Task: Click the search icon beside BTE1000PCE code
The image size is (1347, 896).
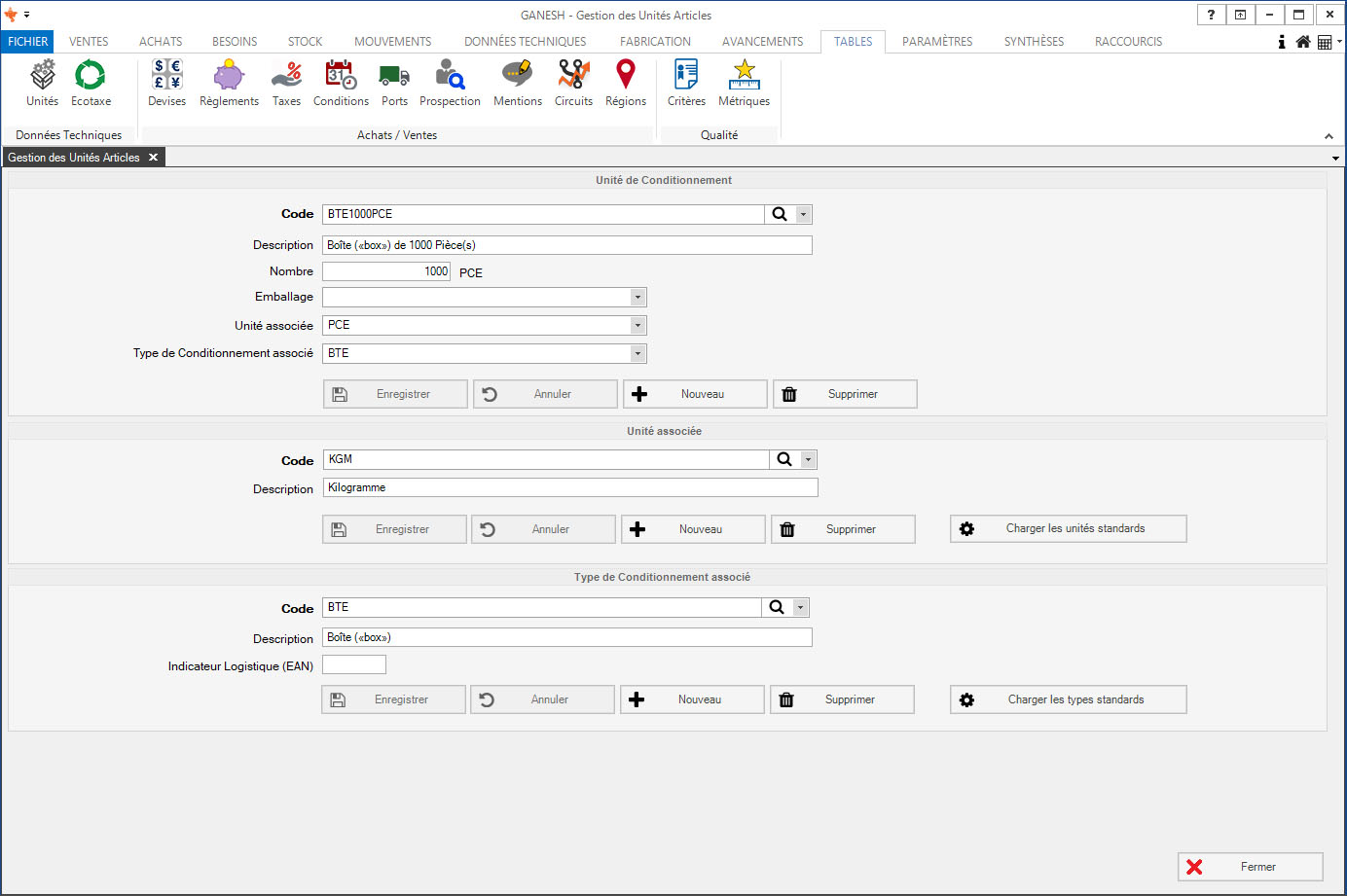Action: (780, 214)
